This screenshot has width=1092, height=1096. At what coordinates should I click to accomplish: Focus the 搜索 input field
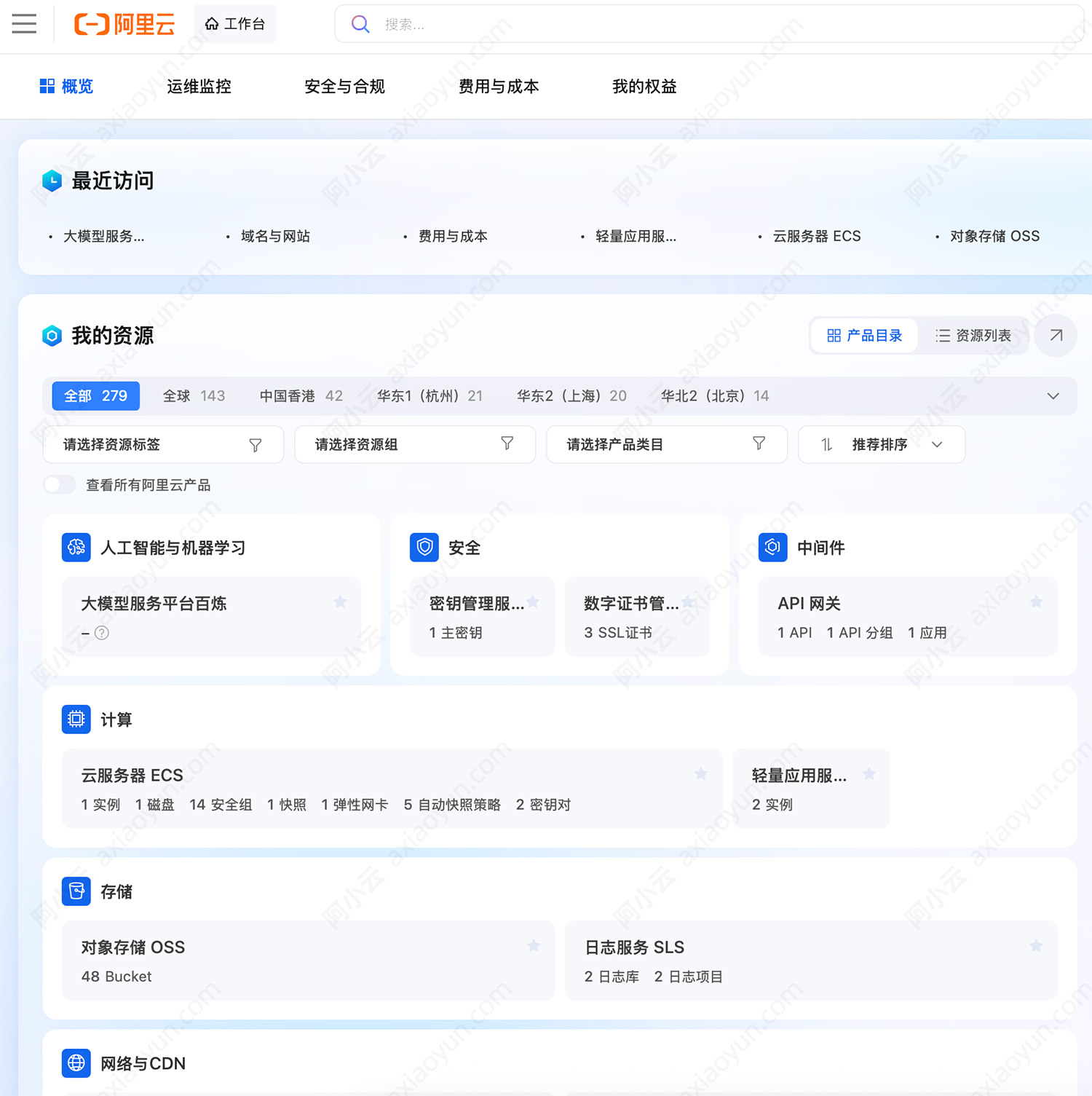(710, 24)
